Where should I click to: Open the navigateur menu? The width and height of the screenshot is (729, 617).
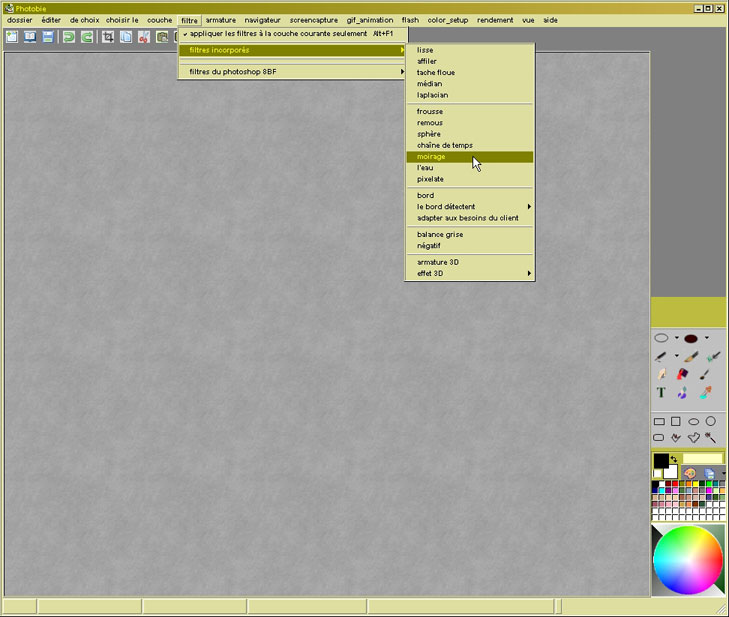(262, 20)
